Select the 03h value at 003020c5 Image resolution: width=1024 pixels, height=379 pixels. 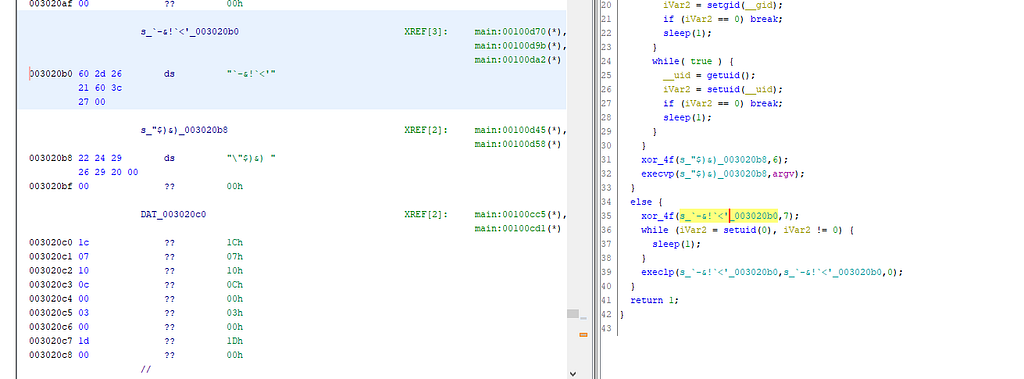click(x=234, y=312)
